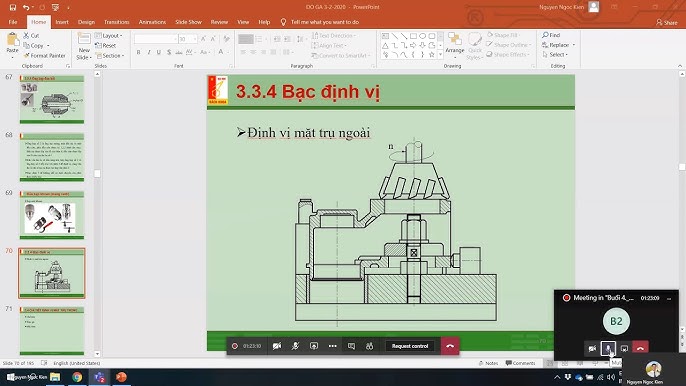The height and width of the screenshot is (386, 686).
Task: Select the oval shape in Drawing gallery
Action: tap(422, 36)
